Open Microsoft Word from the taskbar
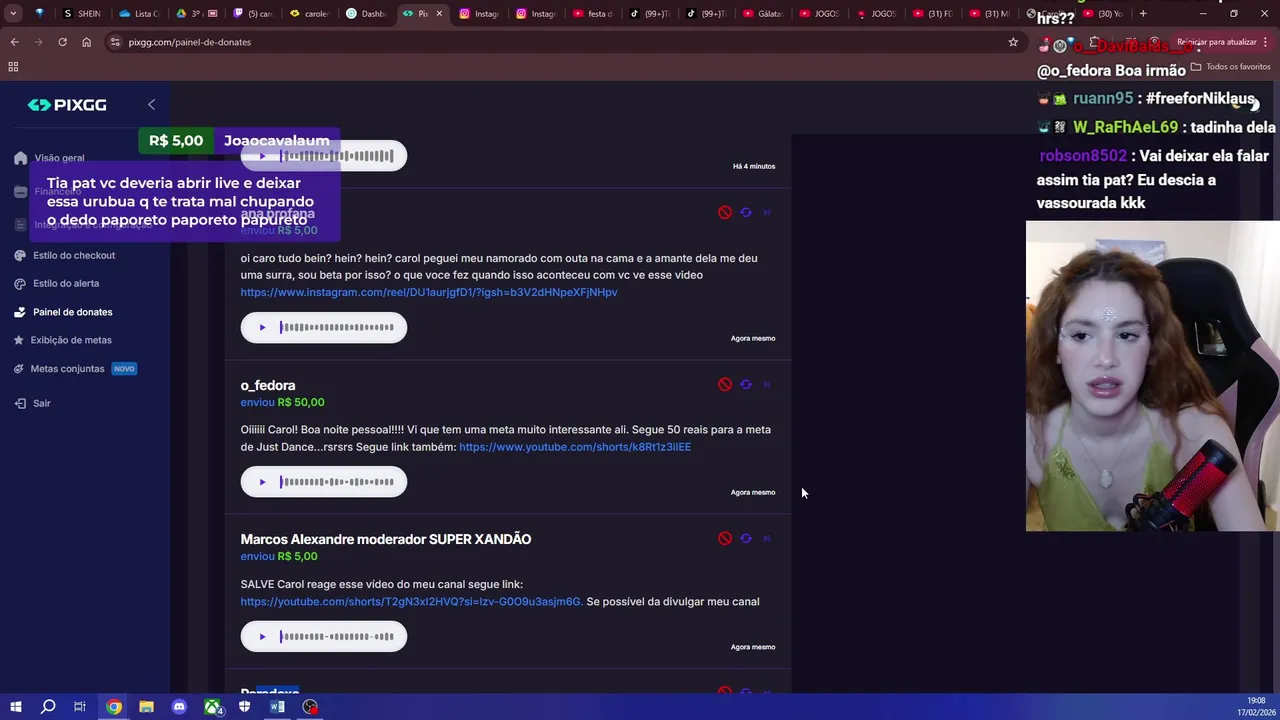The width and height of the screenshot is (1280, 720). (x=277, y=707)
